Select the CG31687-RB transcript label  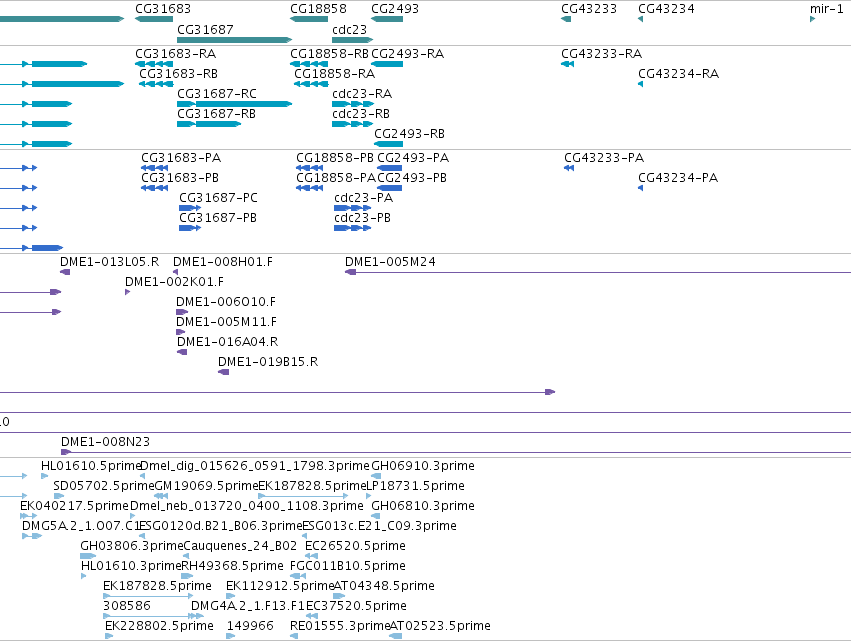coord(217,114)
